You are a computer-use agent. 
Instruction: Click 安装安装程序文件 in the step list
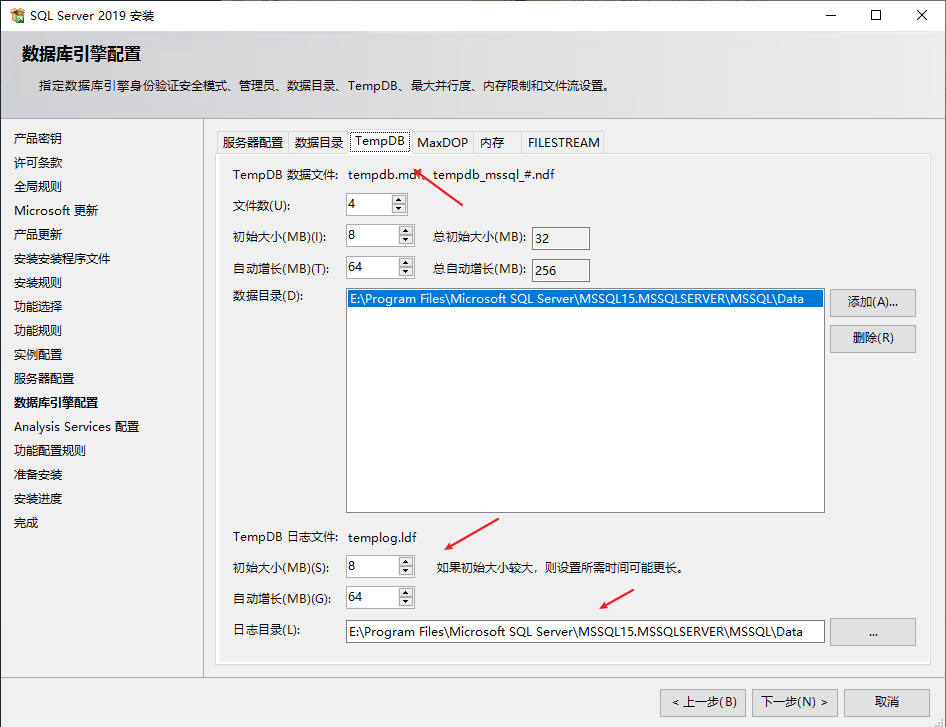[62, 259]
